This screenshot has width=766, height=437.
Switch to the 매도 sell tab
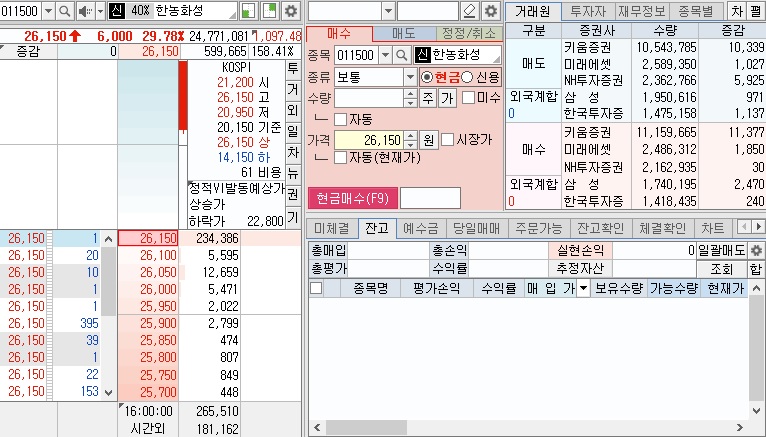[x=404, y=33]
